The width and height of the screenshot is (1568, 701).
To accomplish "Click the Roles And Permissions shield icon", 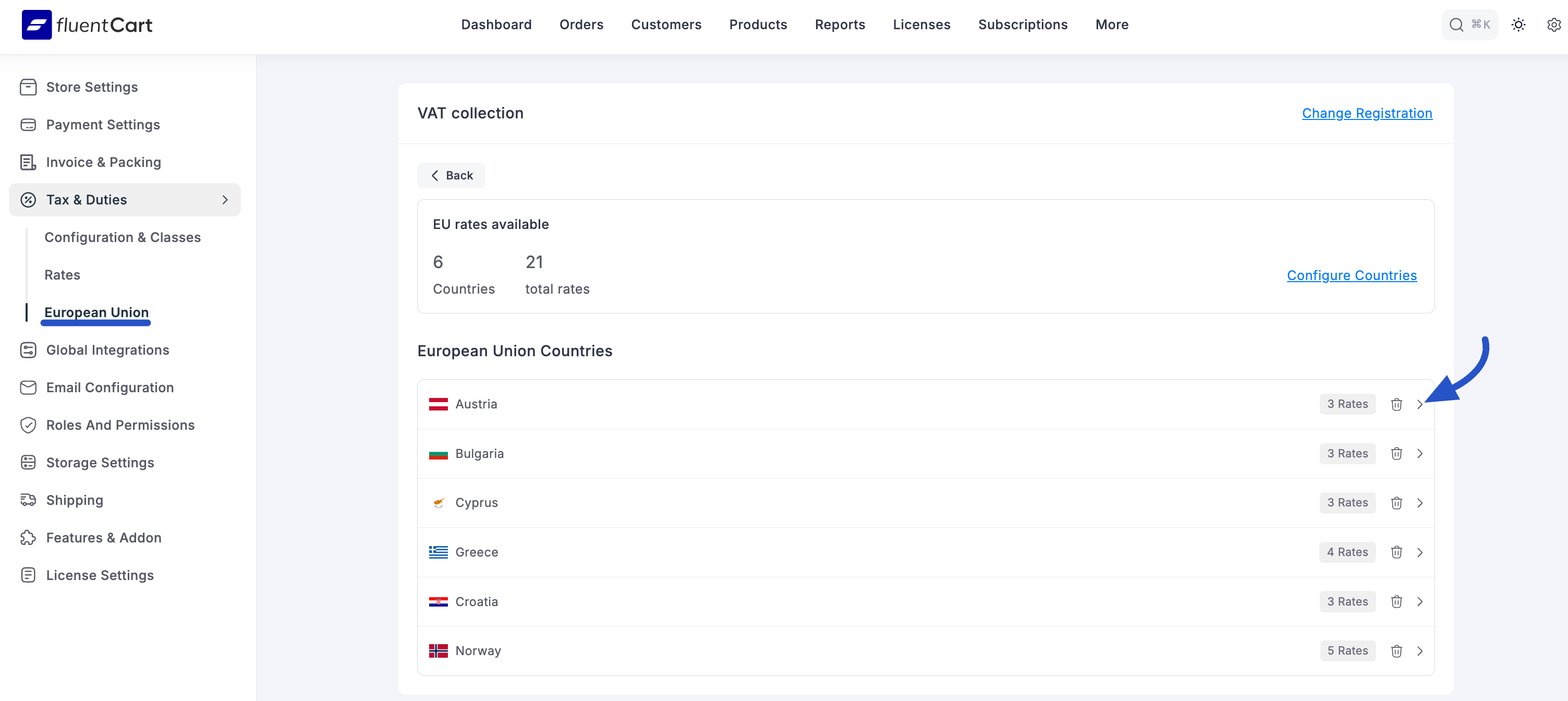I will (x=29, y=425).
